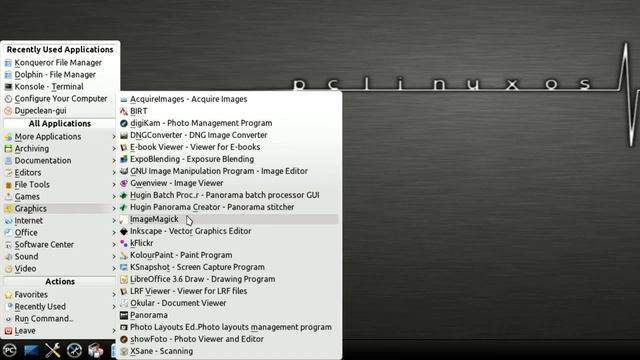Expand the Leave submenu arrow
This screenshot has height=360, width=640.
tap(114, 331)
